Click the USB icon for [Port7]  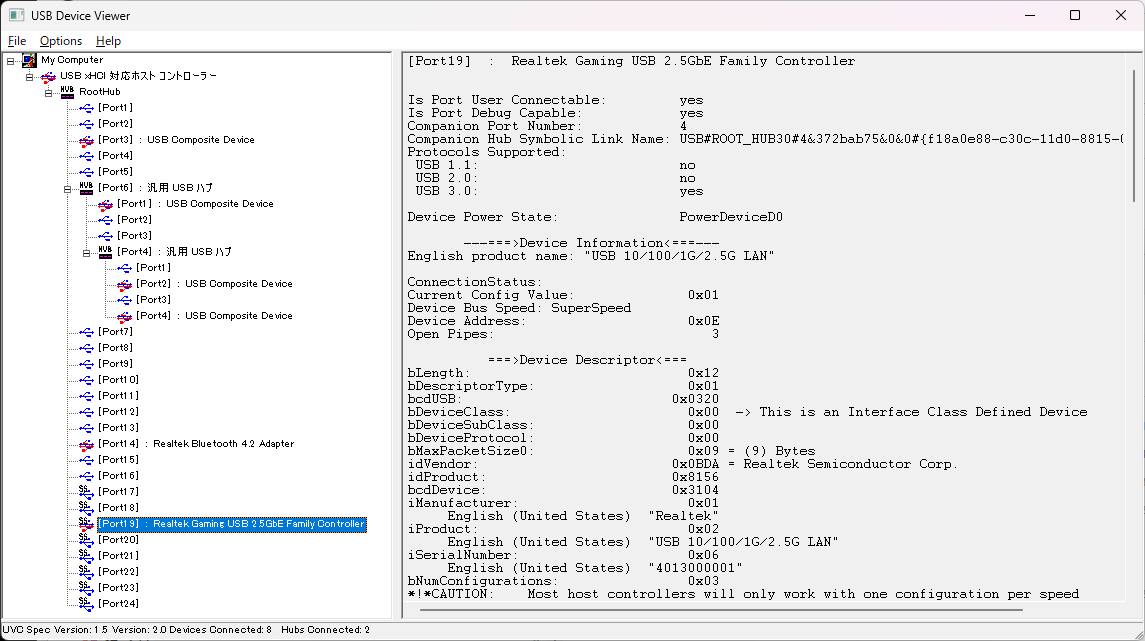click(86, 332)
